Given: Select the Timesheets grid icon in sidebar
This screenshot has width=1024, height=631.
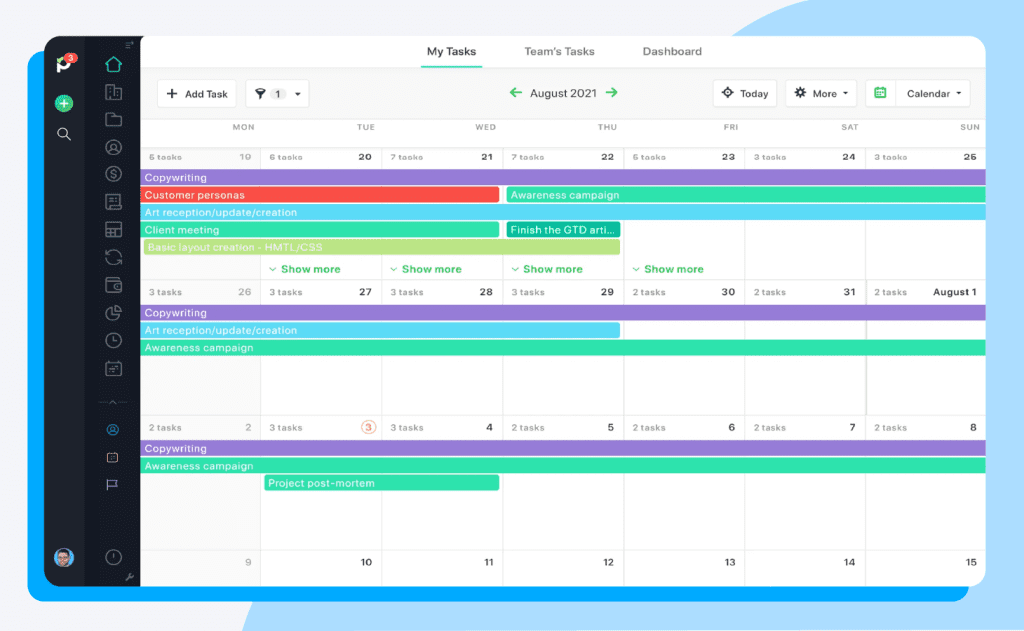Looking at the screenshot, I should (113, 229).
